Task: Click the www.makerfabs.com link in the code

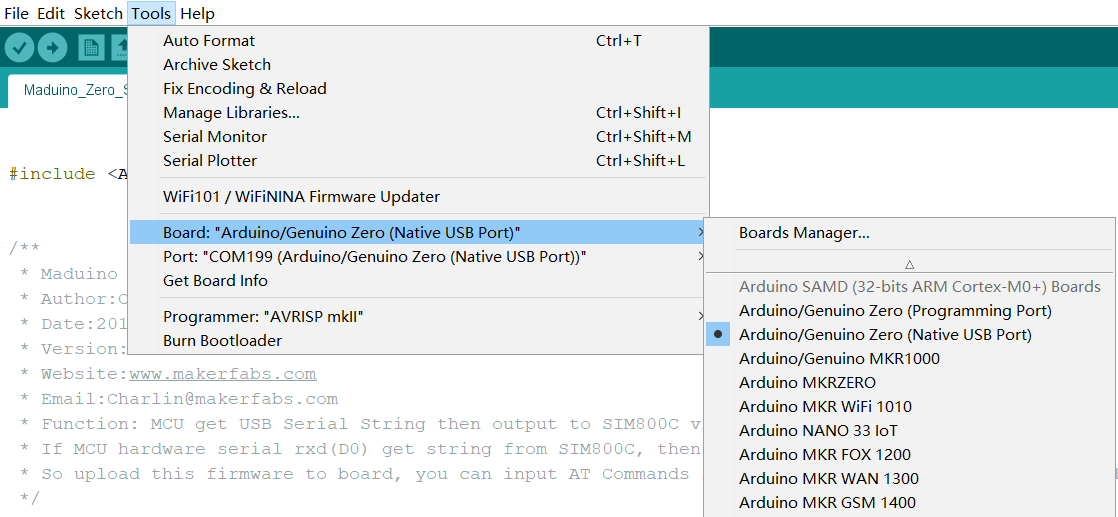Action: click(222, 374)
